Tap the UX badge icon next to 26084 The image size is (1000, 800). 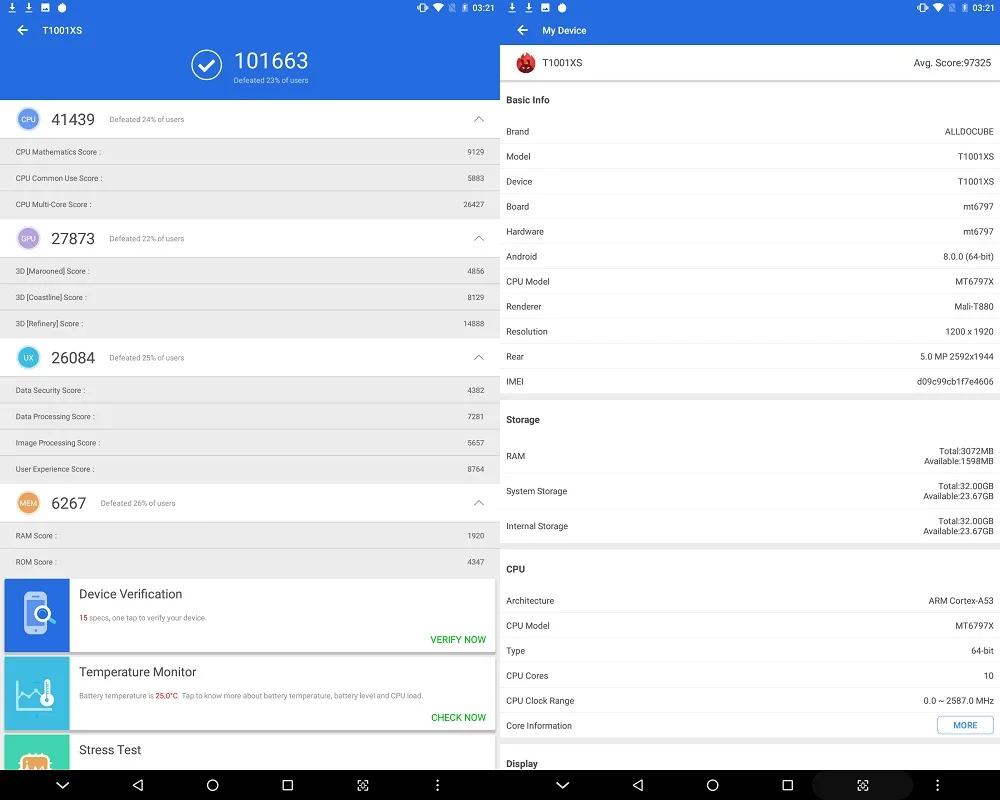tap(28, 358)
